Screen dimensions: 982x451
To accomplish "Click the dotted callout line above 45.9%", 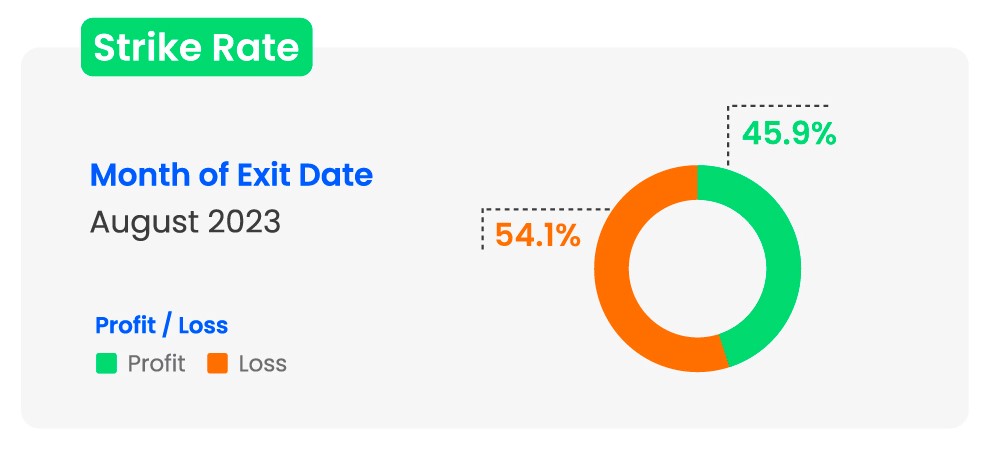I will point(780,105).
